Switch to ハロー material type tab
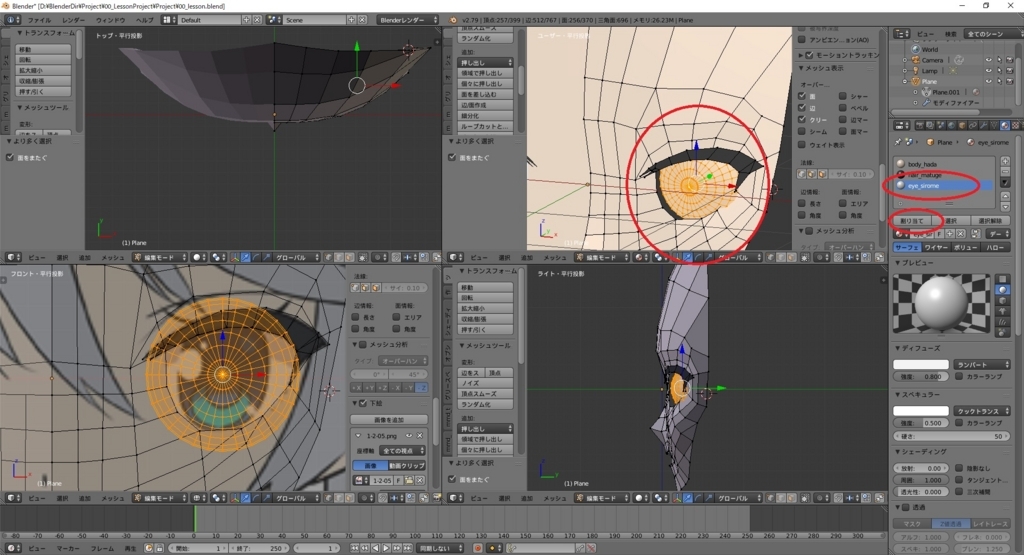Screen dimensions: 1024x555 click(x=994, y=247)
